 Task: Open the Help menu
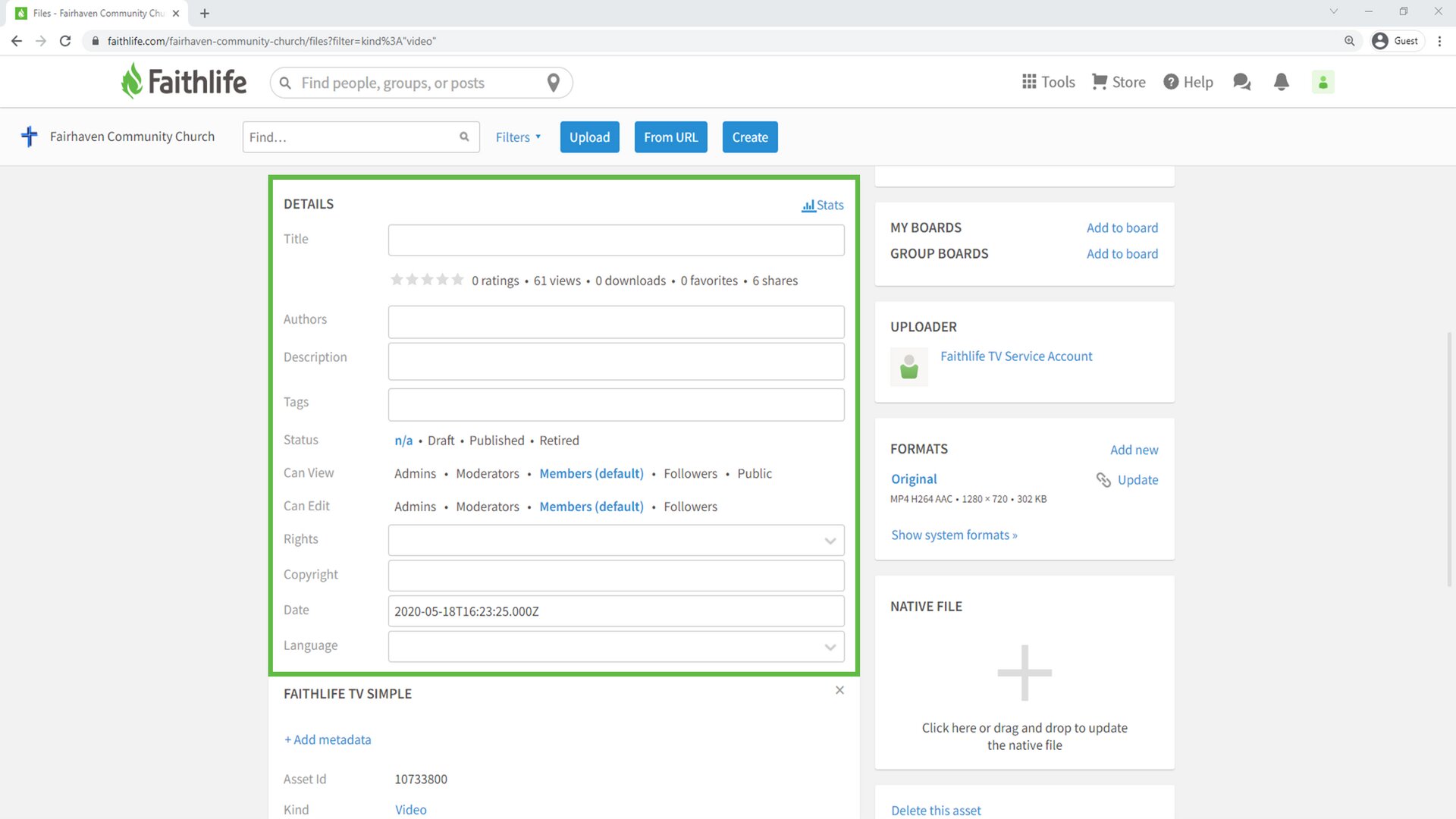pyautogui.click(x=1188, y=82)
